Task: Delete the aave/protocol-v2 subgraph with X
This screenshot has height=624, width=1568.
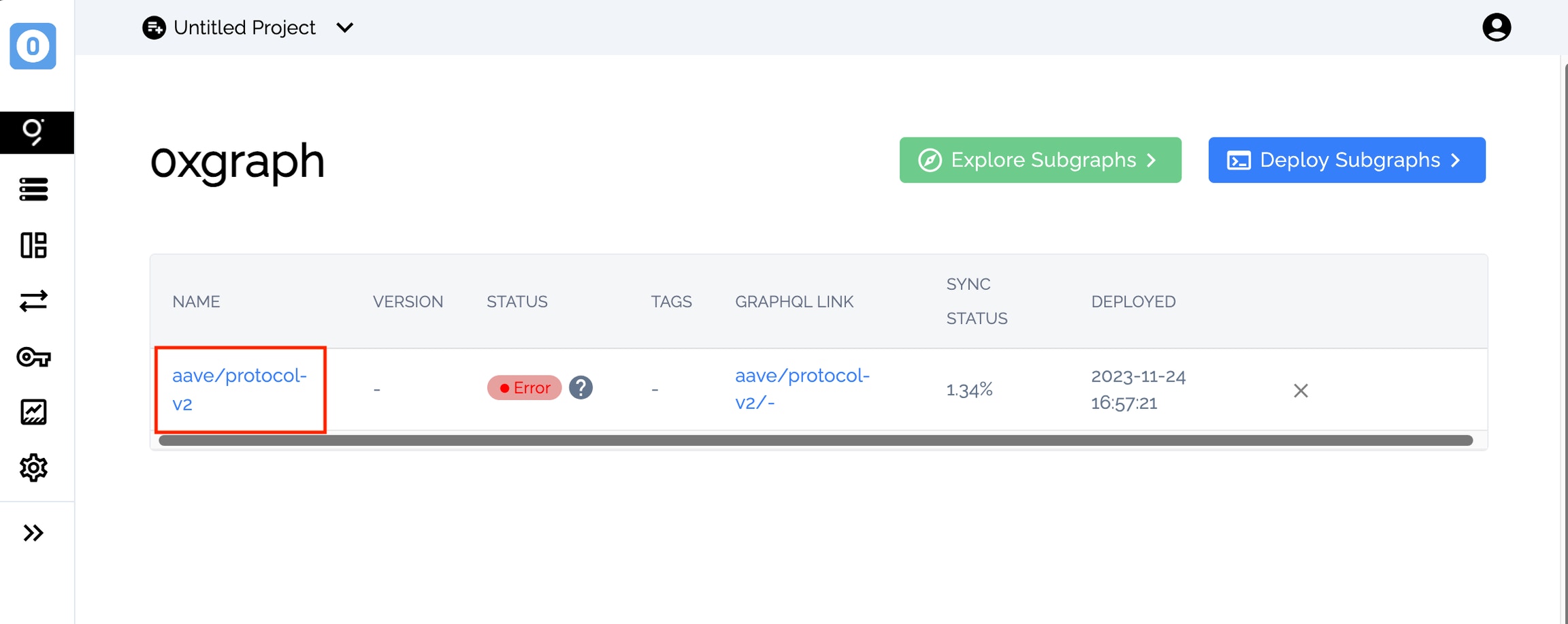Action: pyautogui.click(x=1301, y=391)
